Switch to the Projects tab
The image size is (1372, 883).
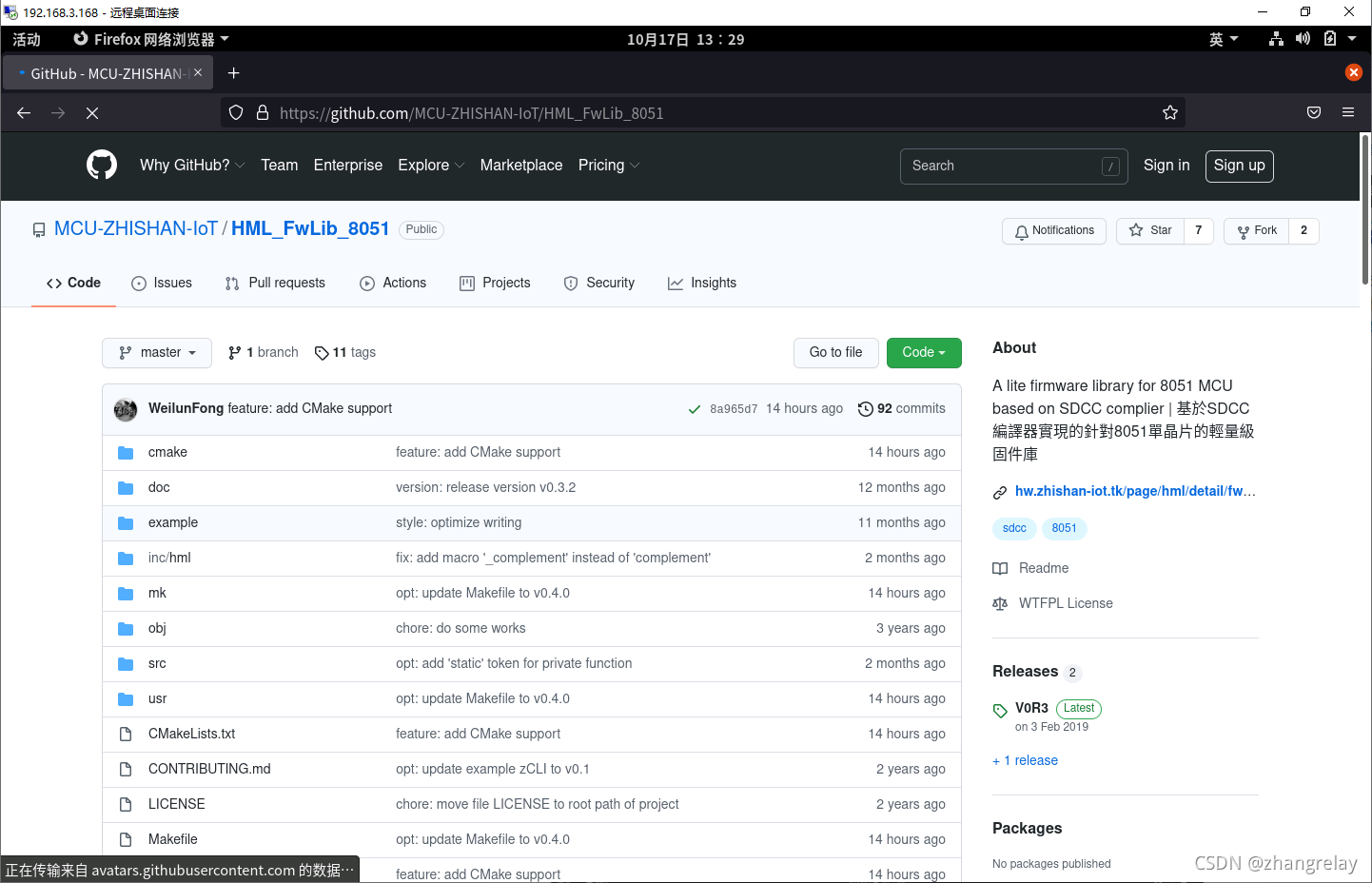click(495, 283)
